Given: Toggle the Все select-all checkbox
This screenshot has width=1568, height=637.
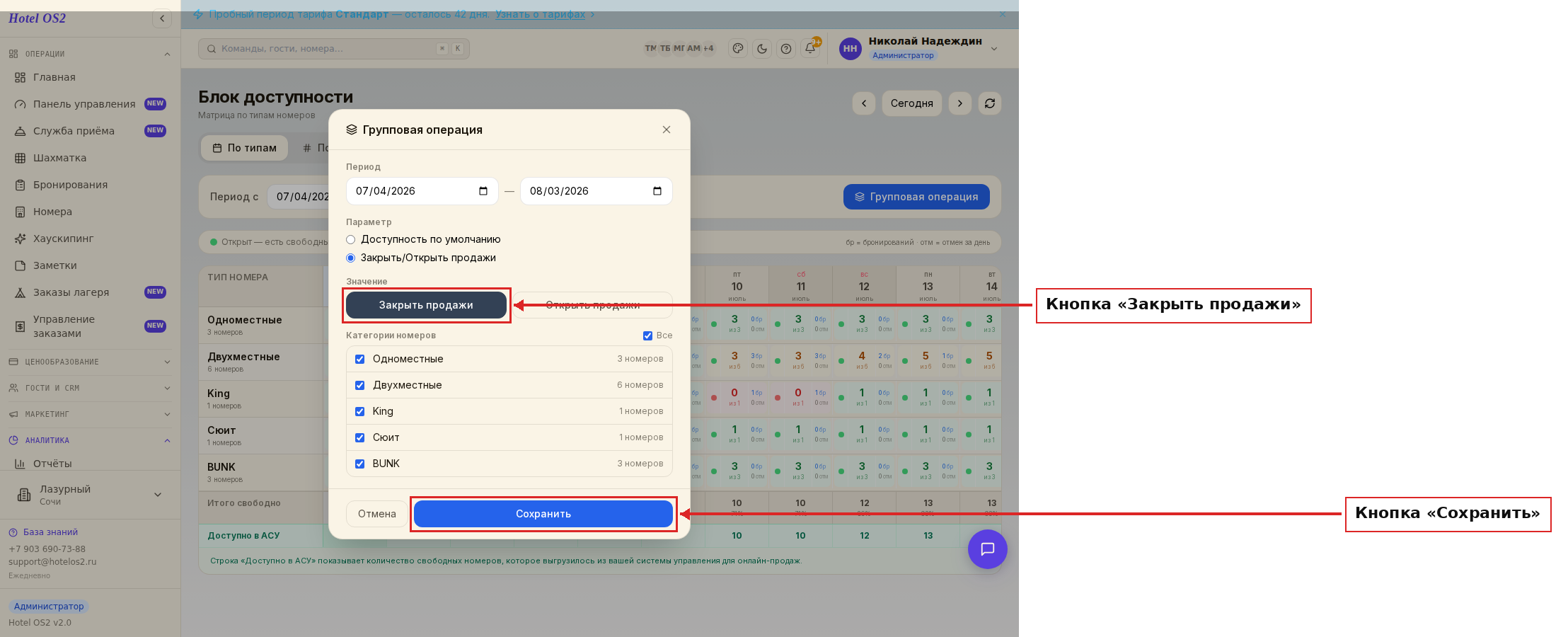Looking at the screenshot, I should (647, 335).
